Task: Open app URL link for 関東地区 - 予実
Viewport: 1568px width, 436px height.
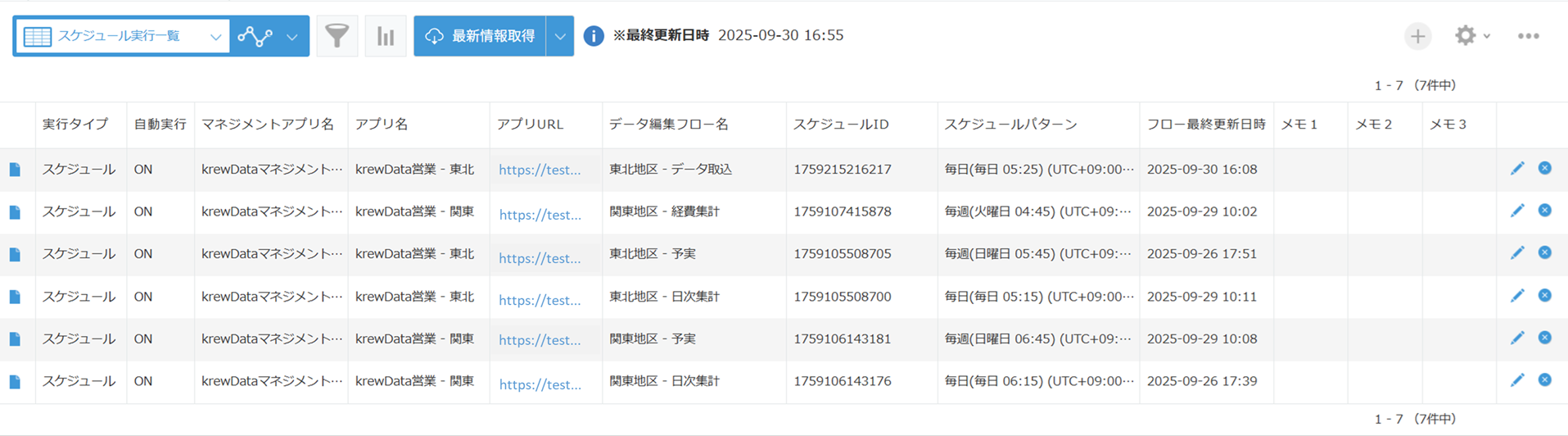Action: pyautogui.click(x=540, y=340)
